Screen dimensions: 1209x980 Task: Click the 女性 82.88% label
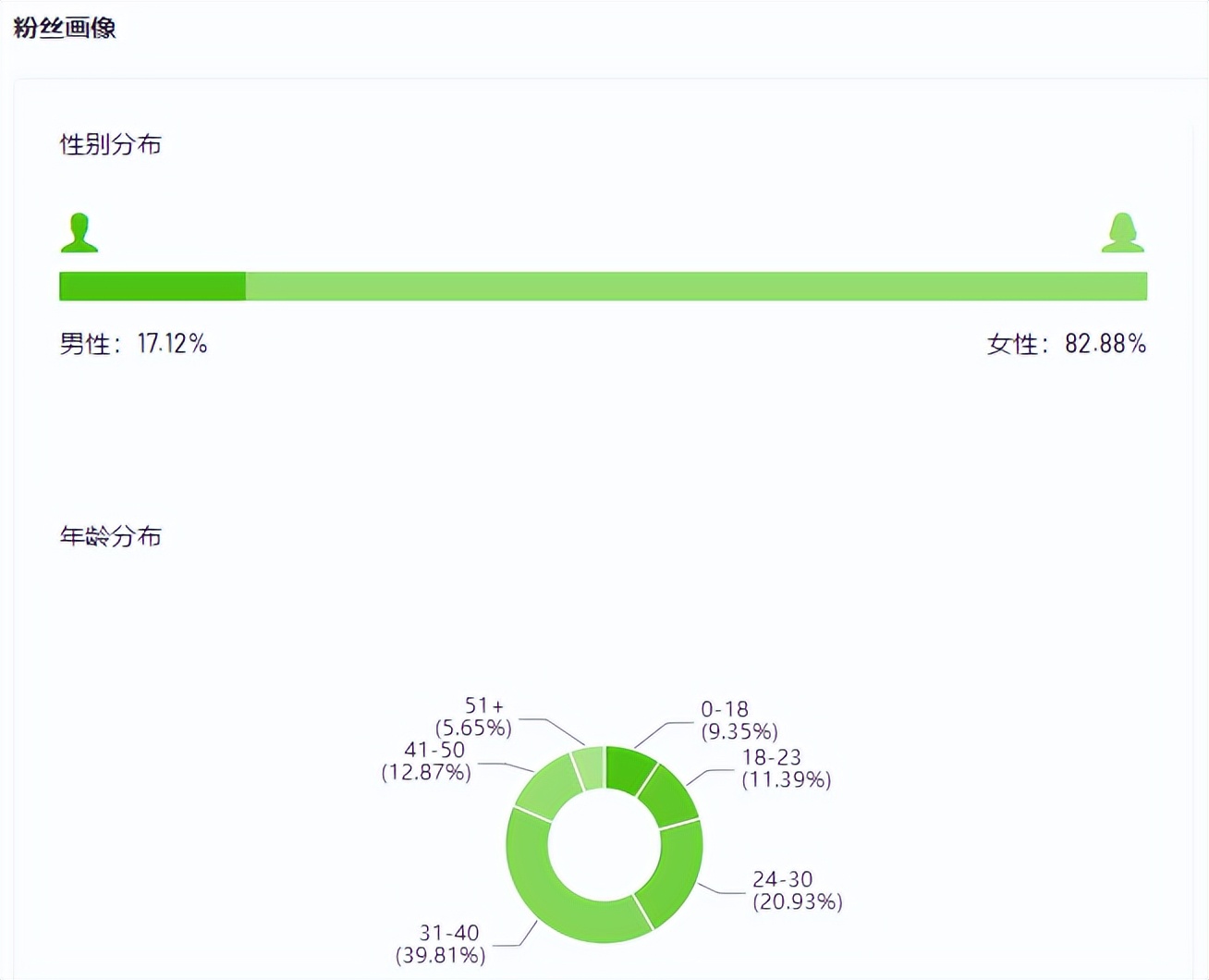pos(1066,344)
